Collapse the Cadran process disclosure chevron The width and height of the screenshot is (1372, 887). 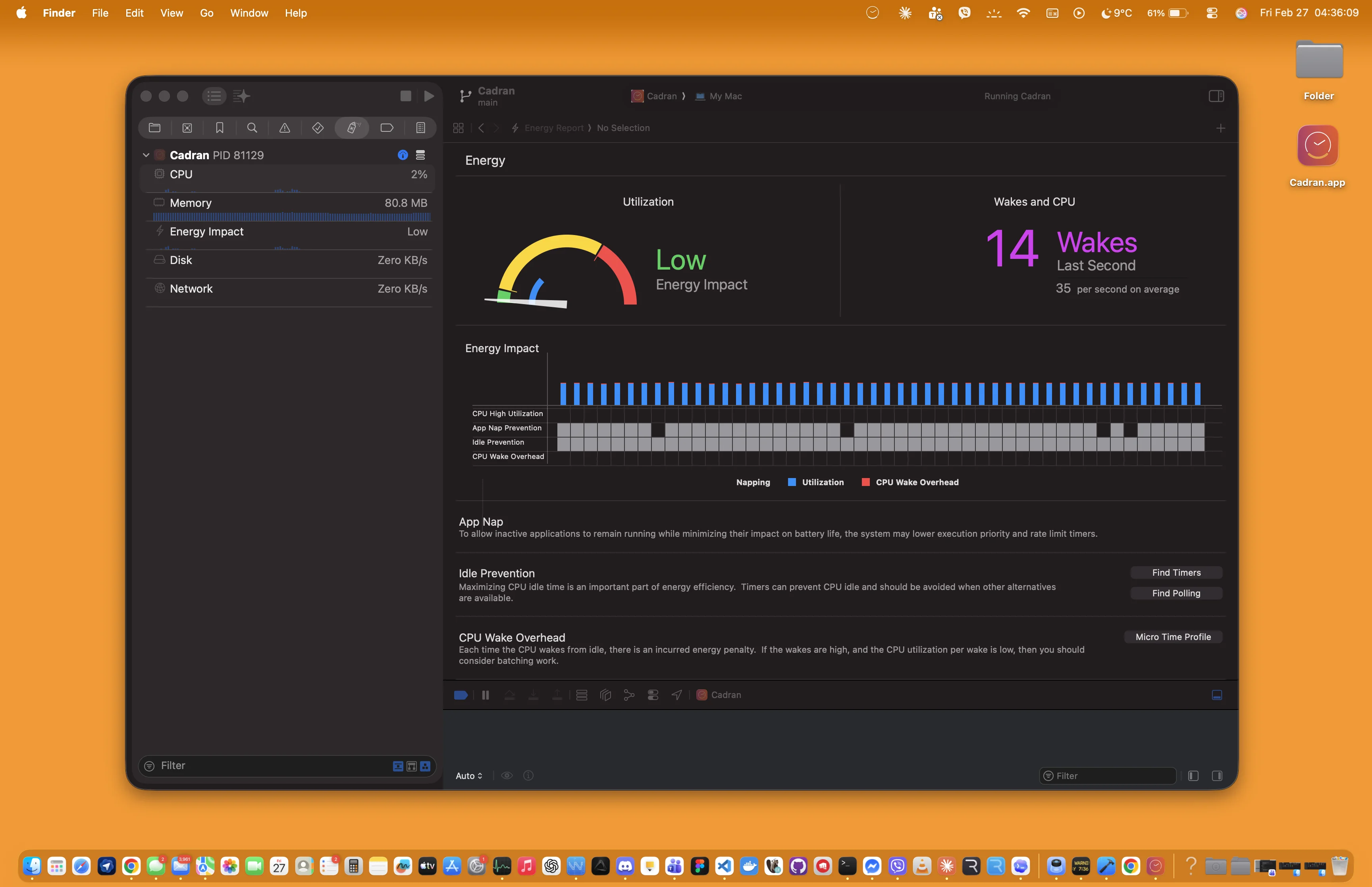(146, 155)
